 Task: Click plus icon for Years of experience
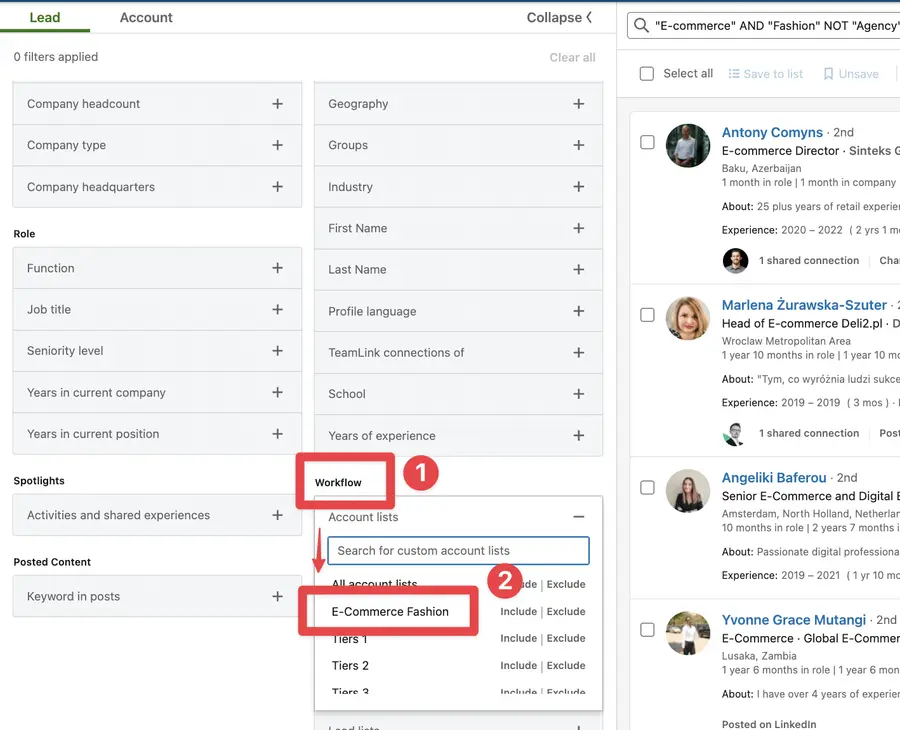579,436
